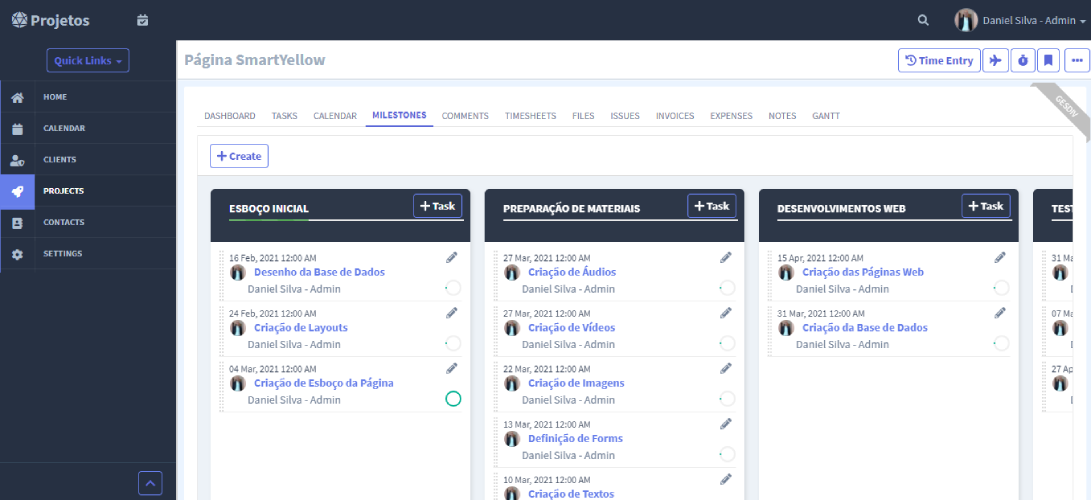The height and width of the screenshot is (500, 1091).
Task: Open the Quick Links dropdown
Action: 88,61
